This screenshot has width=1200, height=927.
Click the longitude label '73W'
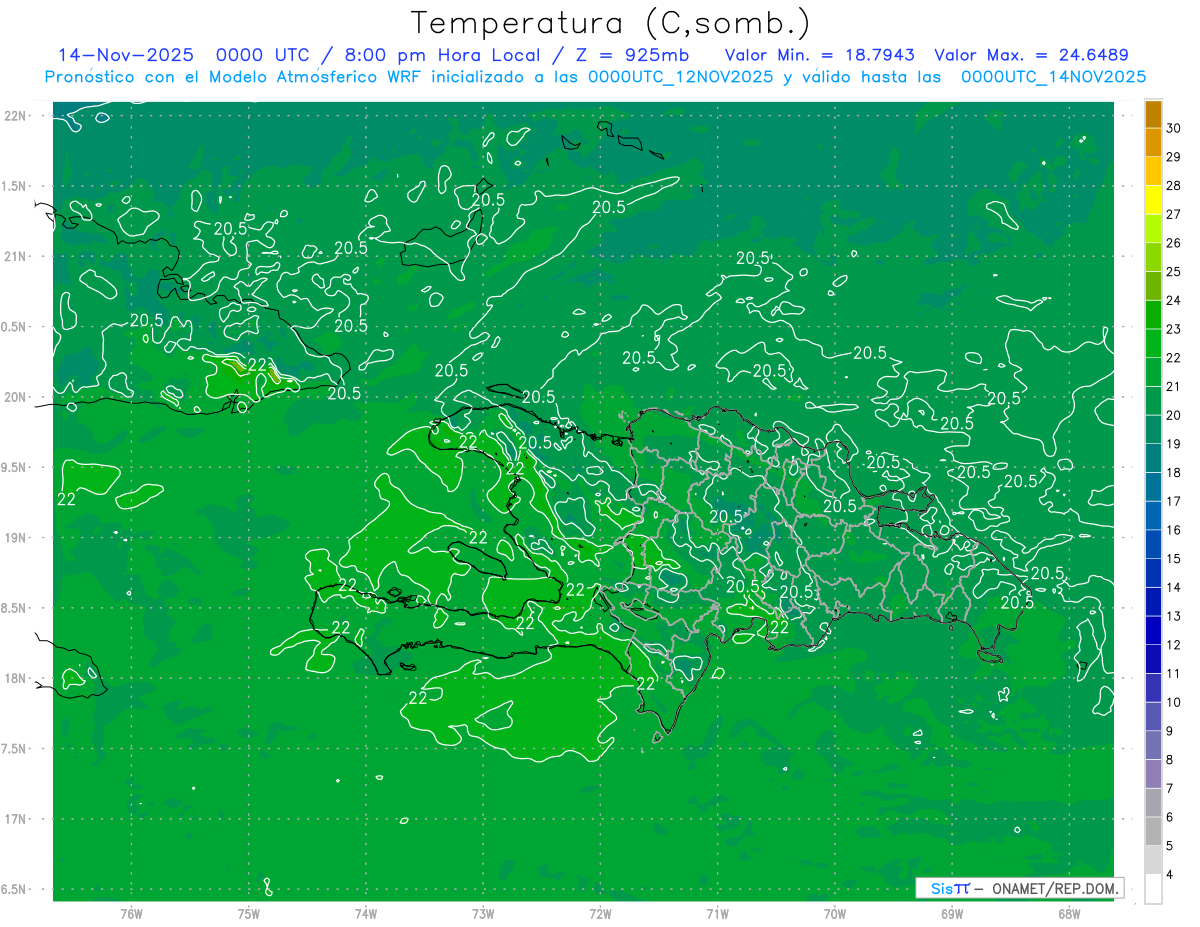pyautogui.click(x=483, y=913)
